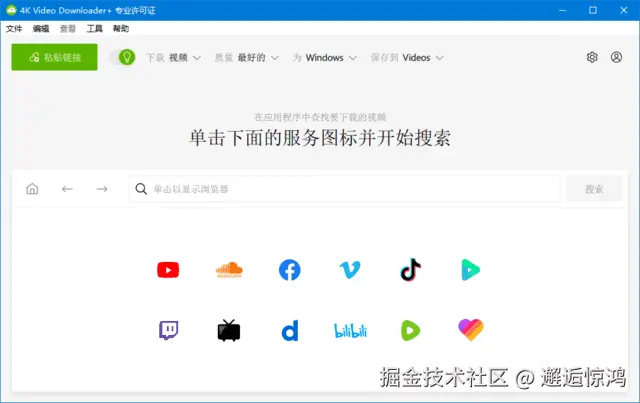Viewport: 640px width, 403px height.
Task: Expand the 为 Windows platform dropdown
Action: (325, 58)
